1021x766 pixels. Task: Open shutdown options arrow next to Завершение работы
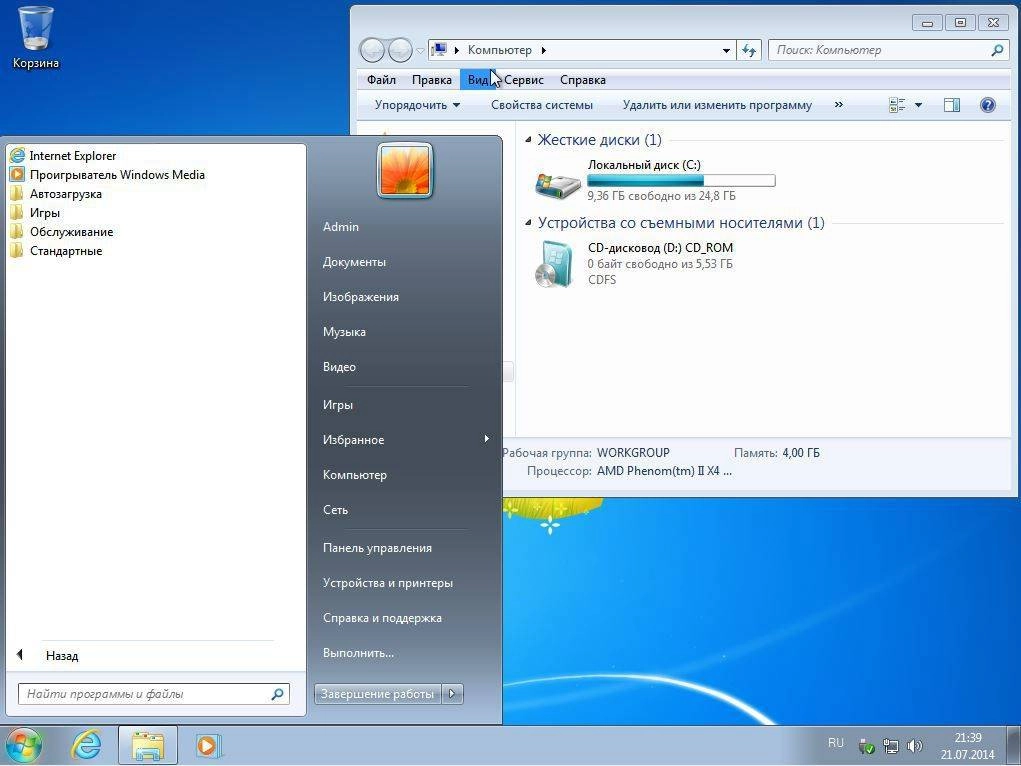click(x=453, y=694)
